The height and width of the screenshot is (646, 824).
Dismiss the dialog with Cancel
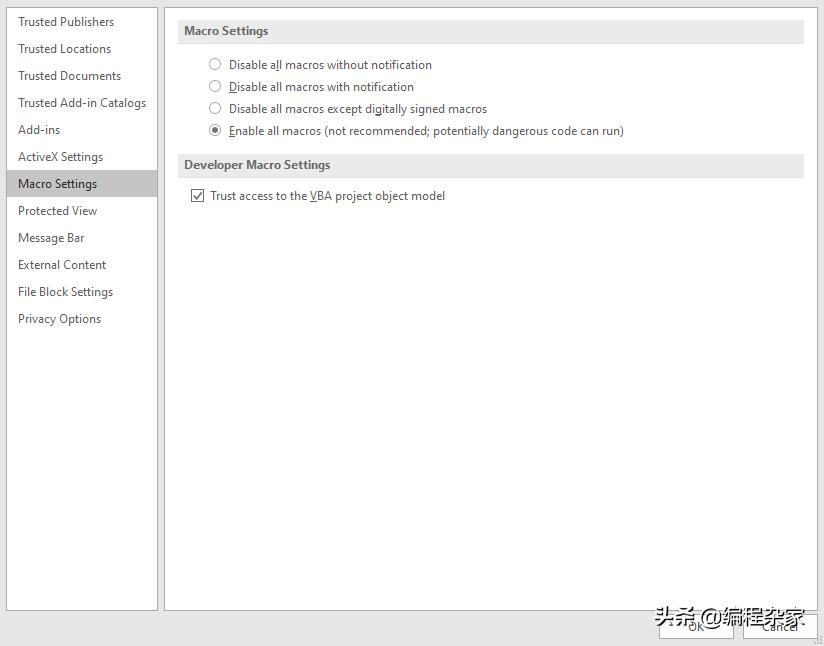[779, 628]
